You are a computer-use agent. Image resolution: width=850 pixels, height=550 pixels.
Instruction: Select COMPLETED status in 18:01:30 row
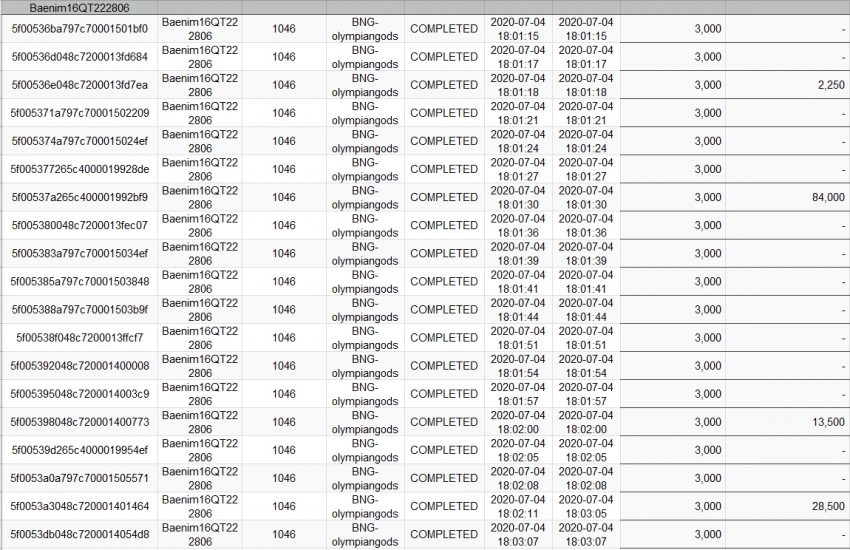pos(444,197)
